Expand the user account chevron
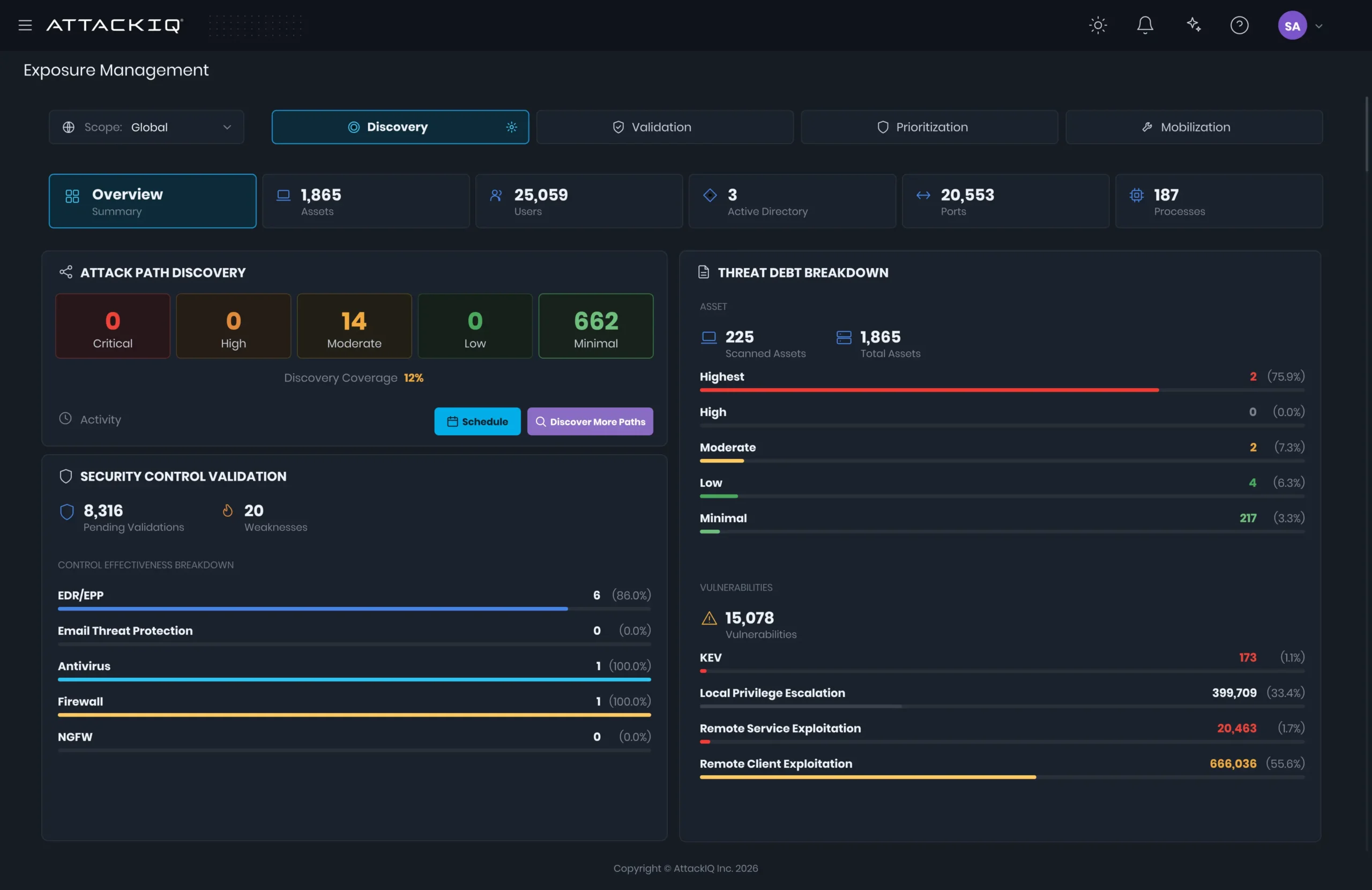 [x=1318, y=26]
